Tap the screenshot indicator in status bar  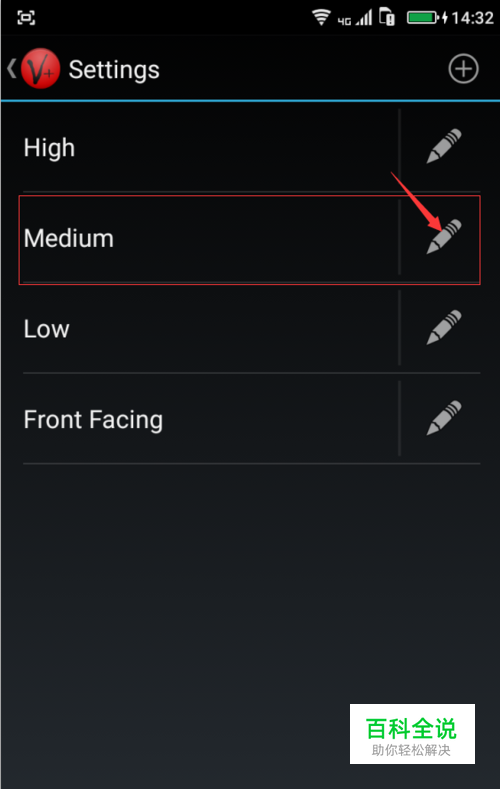pyautogui.click(x=26, y=18)
